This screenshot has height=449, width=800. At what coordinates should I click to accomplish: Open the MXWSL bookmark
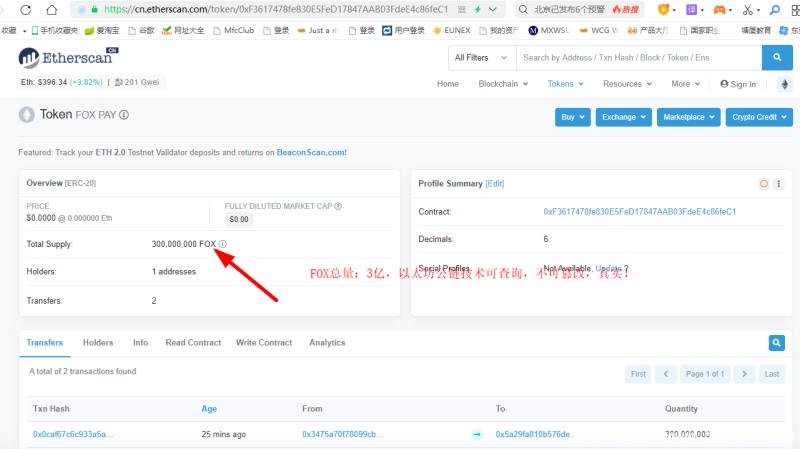pyautogui.click(x=548, y=31)
